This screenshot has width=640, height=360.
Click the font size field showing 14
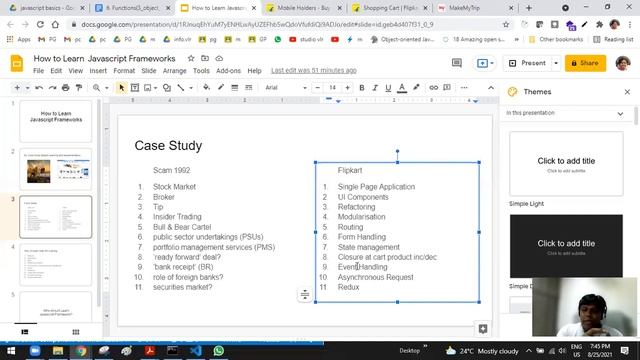pos(332,88)
